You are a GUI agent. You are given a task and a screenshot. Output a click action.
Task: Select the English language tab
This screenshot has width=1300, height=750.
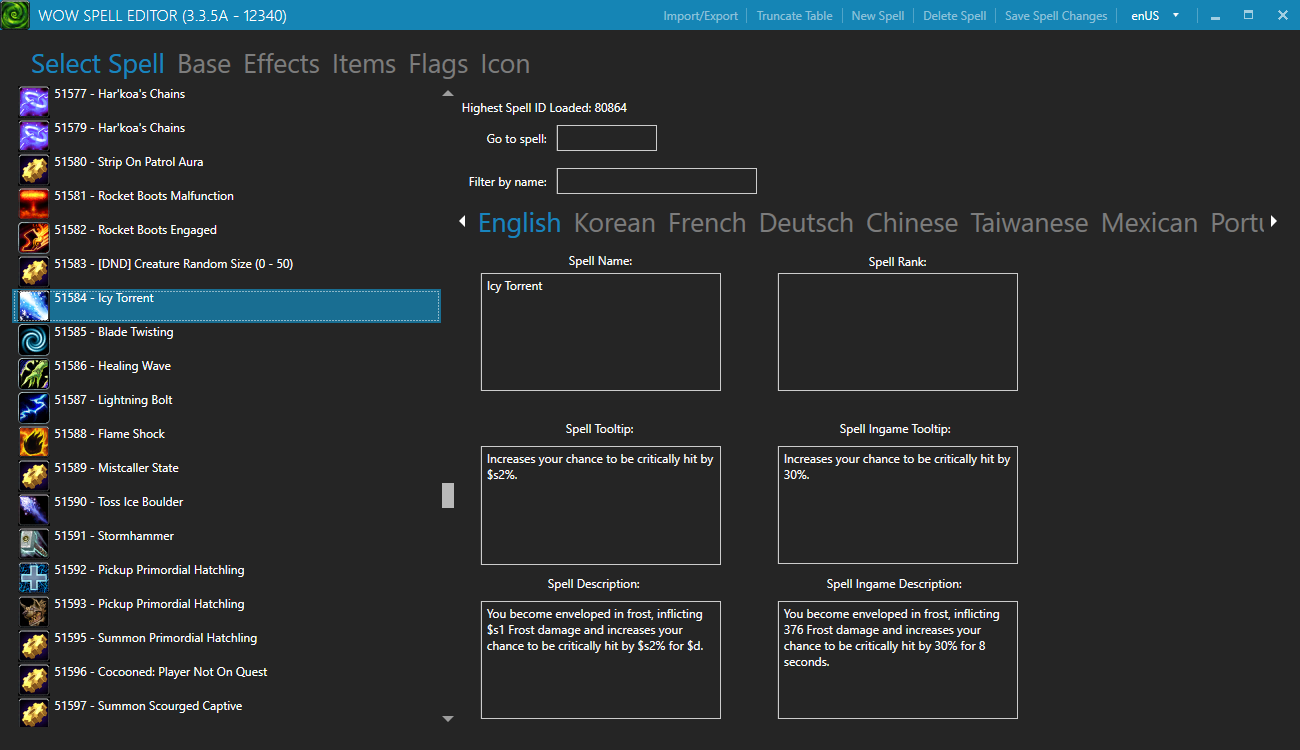pyautogui.click(x=519, y=223)
